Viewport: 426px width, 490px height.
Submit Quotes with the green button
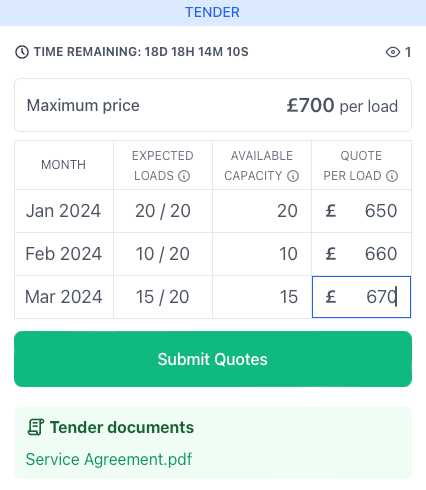[213, 359]
